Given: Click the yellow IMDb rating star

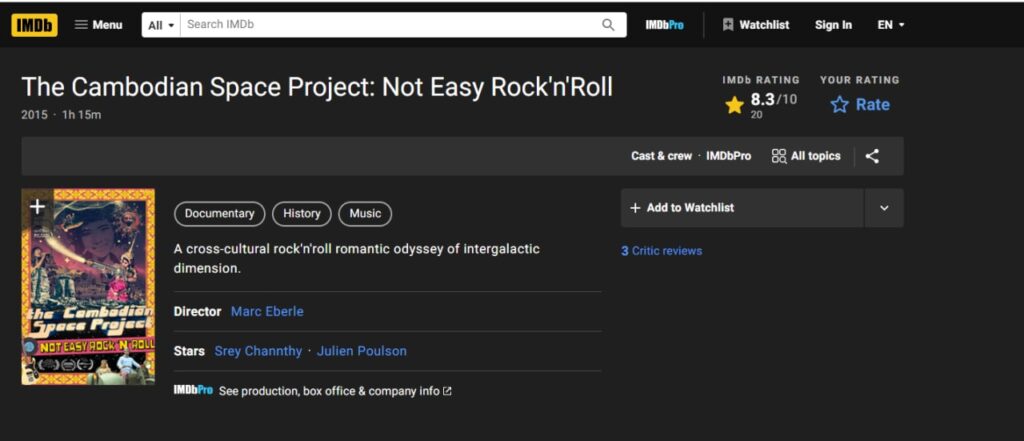Looking at the screenshot, I should tap(735, 105).
